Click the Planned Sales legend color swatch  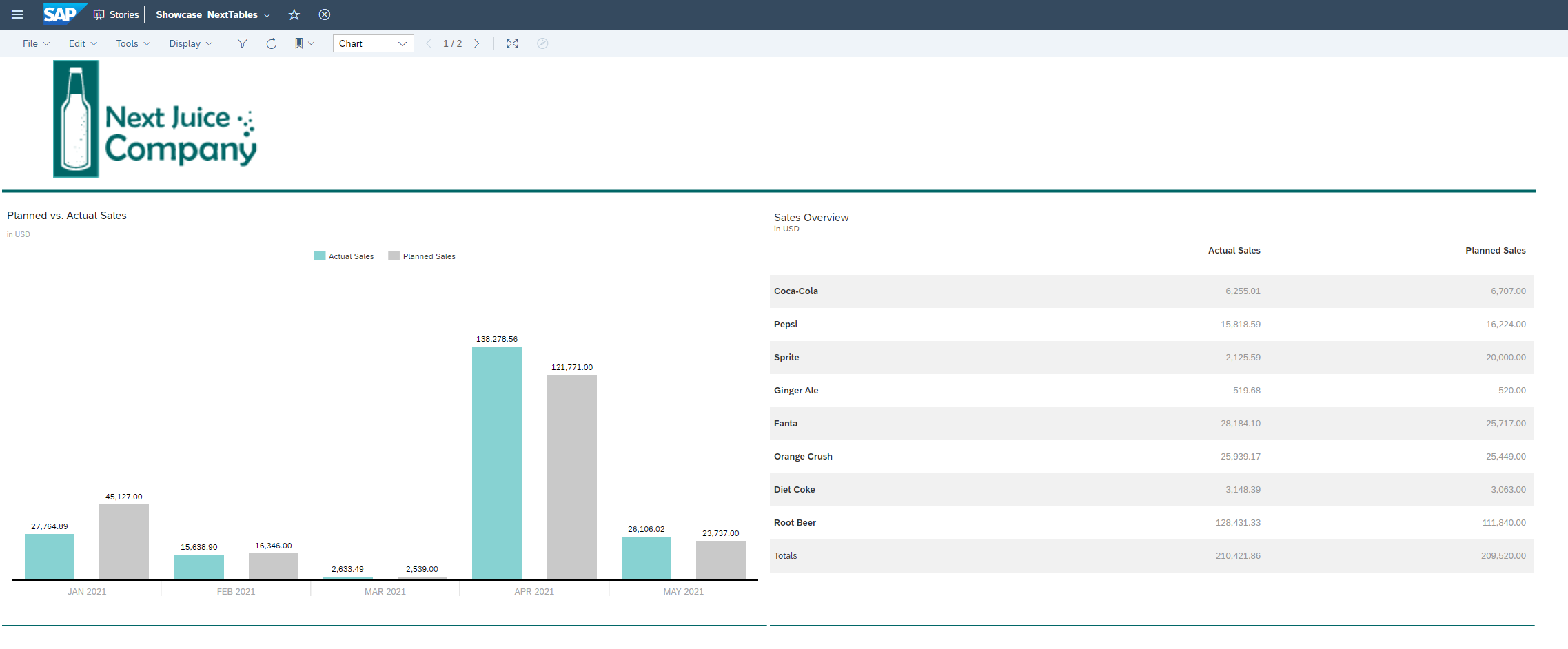[x=394, y=256]
